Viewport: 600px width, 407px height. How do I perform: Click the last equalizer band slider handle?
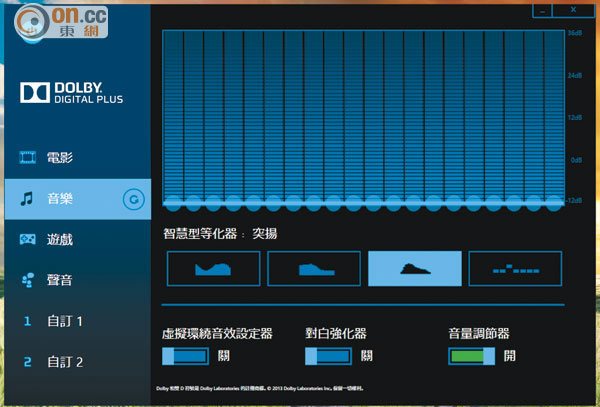tap(554, 203)
